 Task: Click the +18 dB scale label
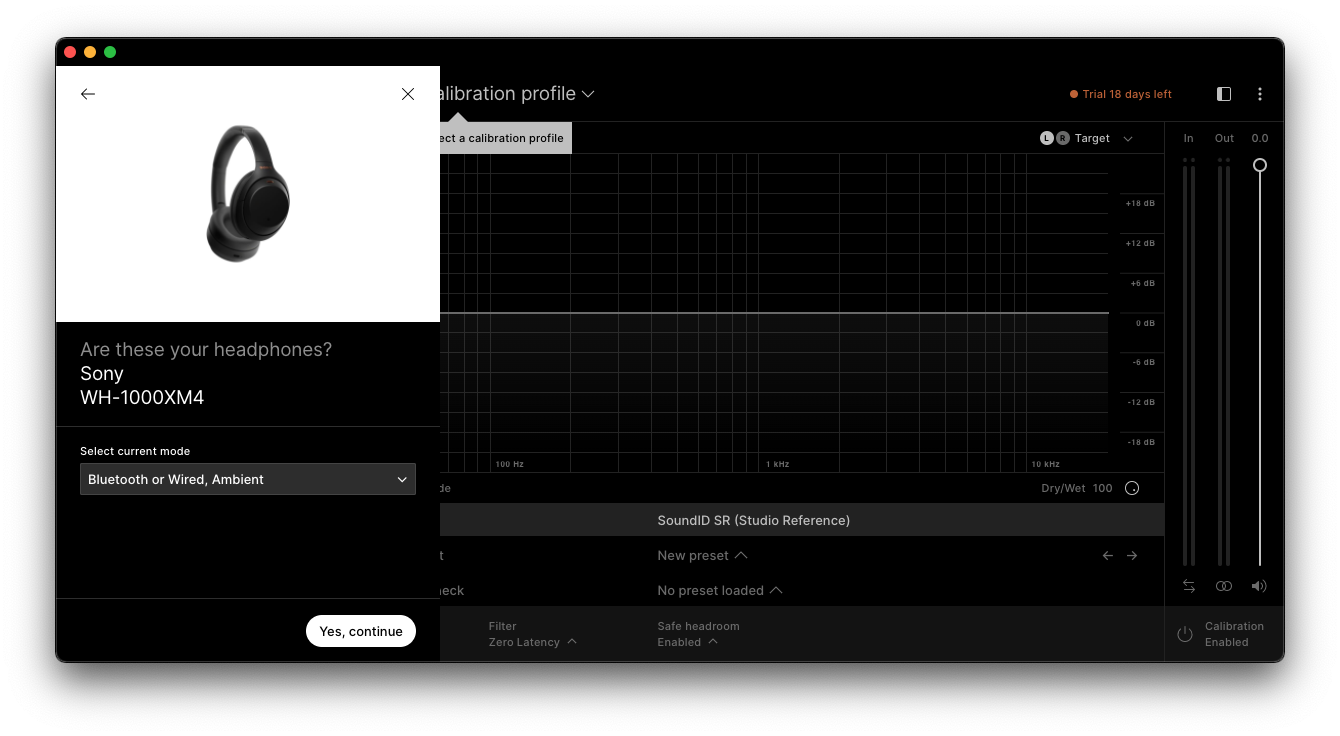pyautogui.click(x=1140, y=203)
